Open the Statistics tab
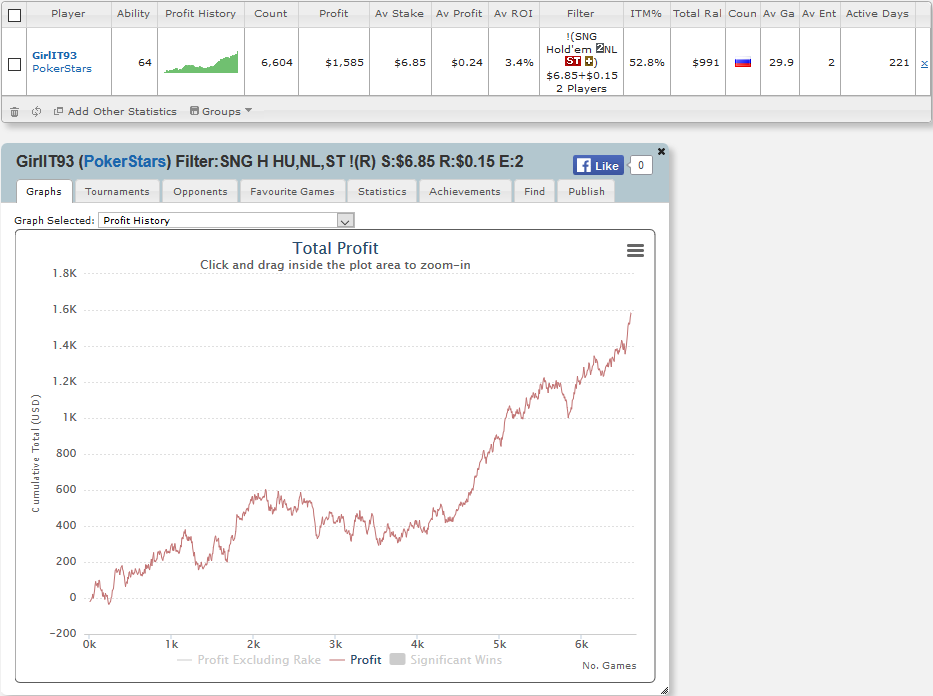The height and width of the screenshot is (696, 933). [x=382, y=192]
